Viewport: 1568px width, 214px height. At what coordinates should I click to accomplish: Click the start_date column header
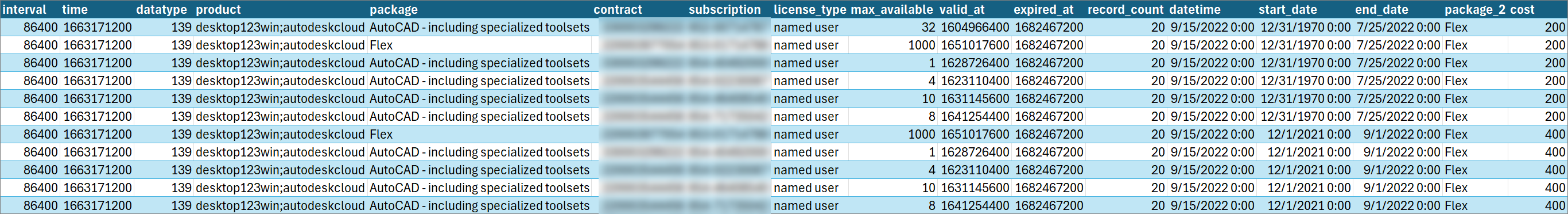[x=1287, y=10]
